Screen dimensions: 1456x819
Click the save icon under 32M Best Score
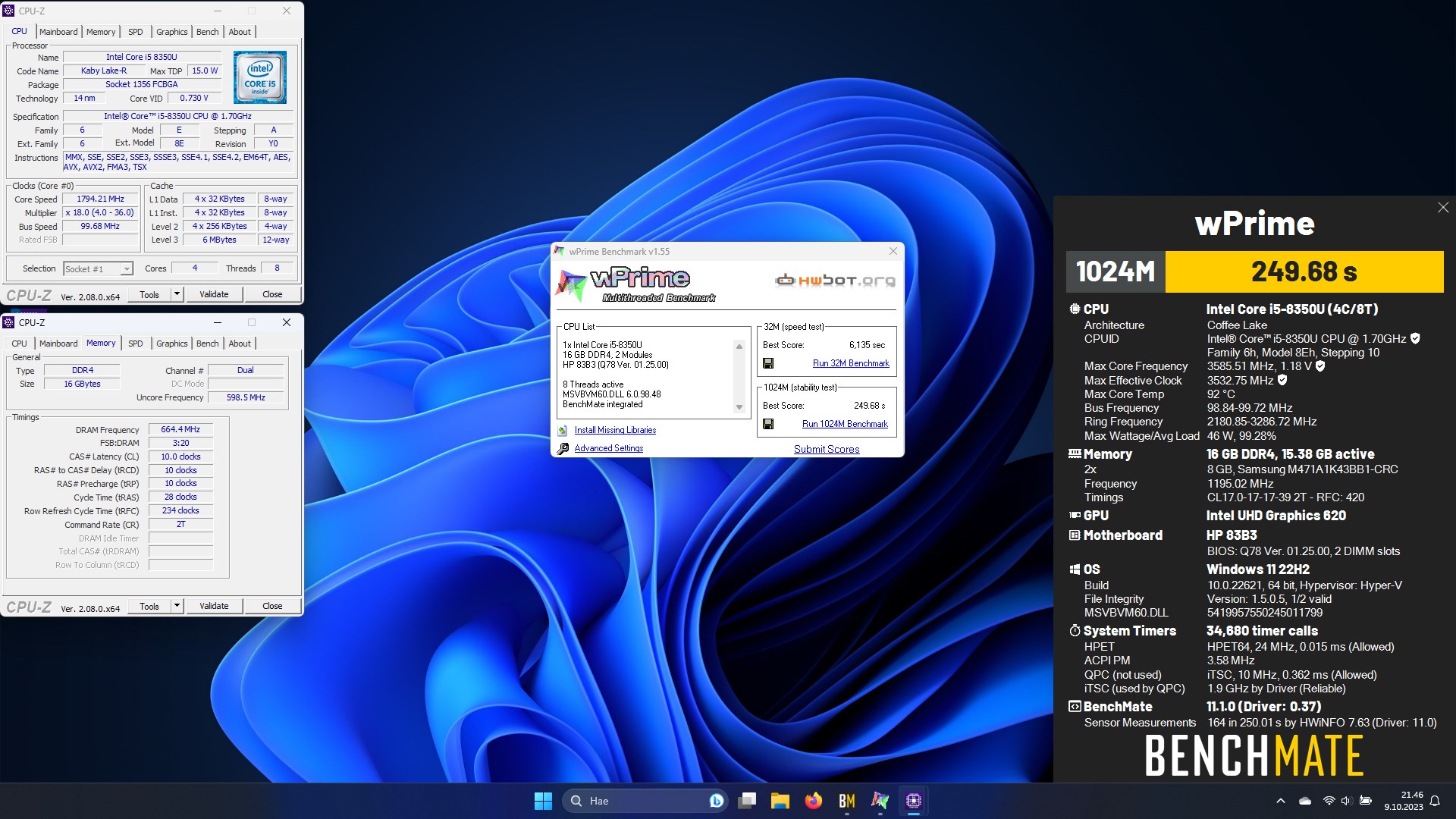[768, 363]
